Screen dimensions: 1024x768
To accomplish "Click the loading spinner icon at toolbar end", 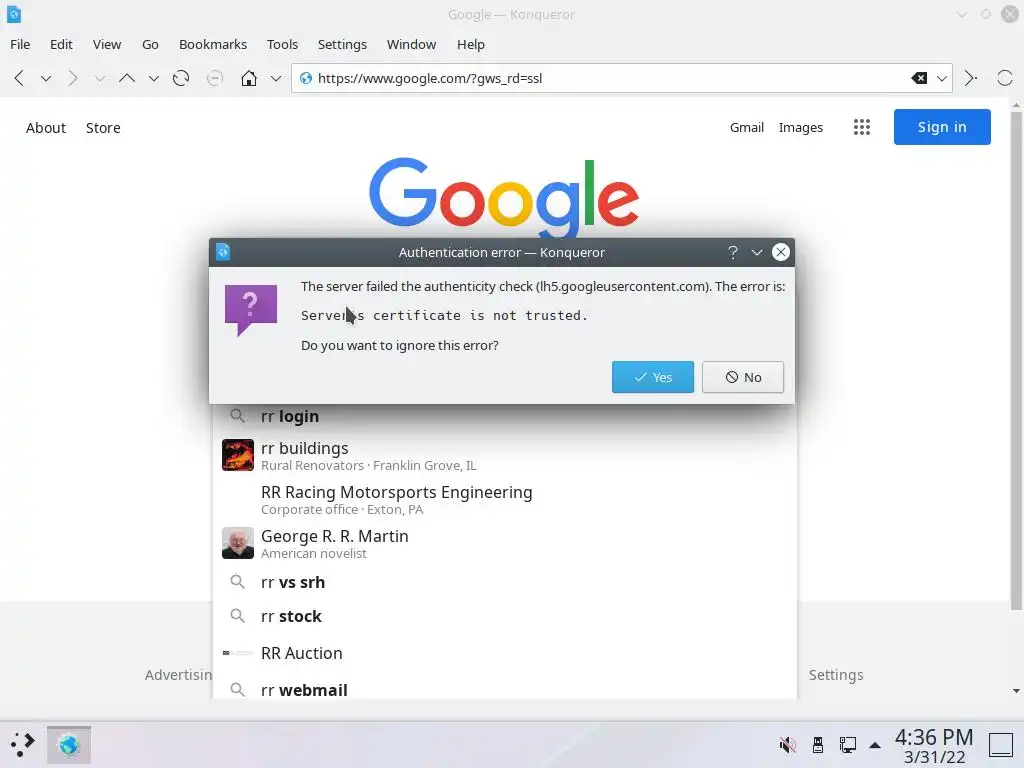I will (x=1004, y=78).
